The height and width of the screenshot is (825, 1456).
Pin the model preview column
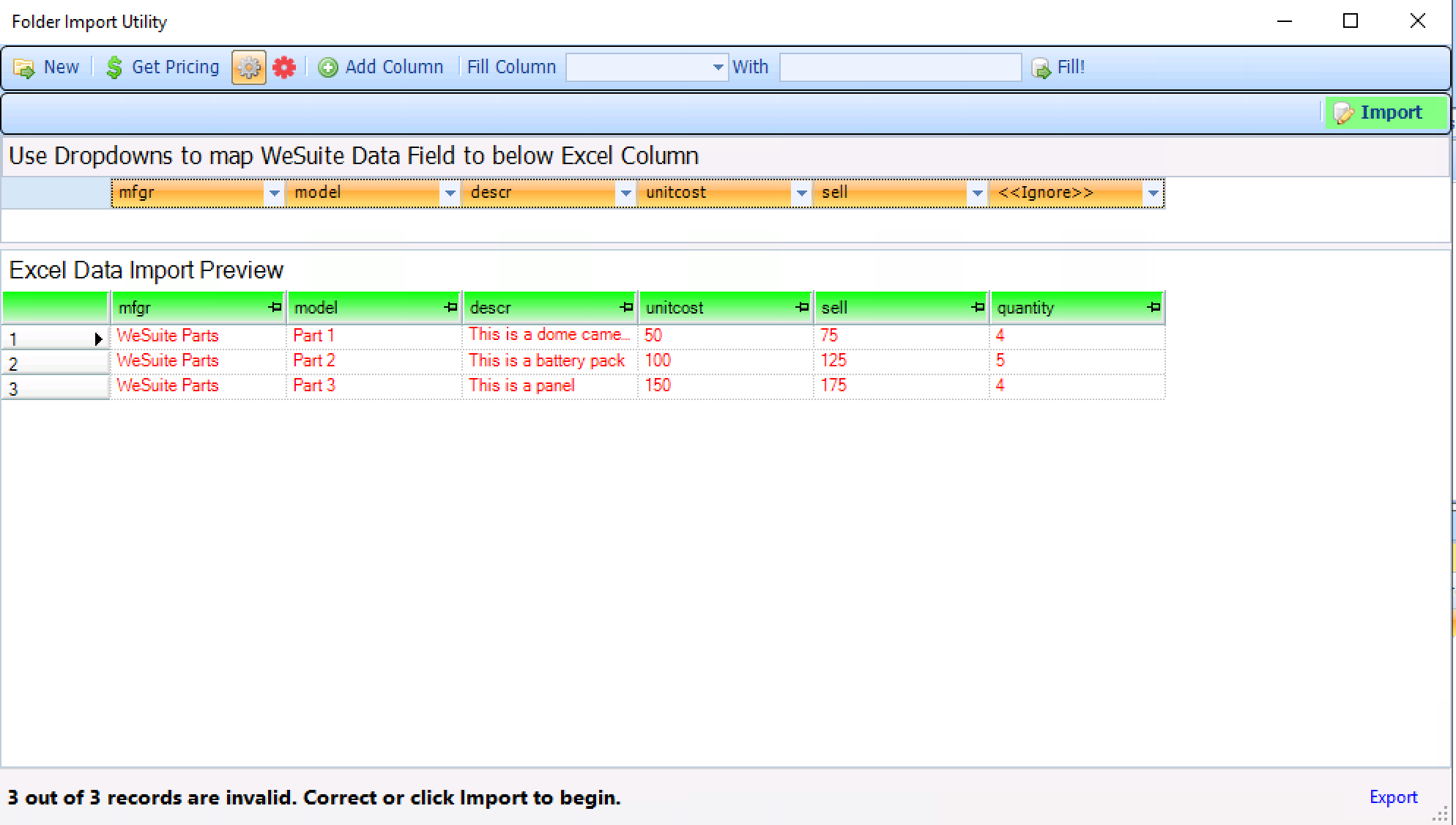(x=451, y=308)
